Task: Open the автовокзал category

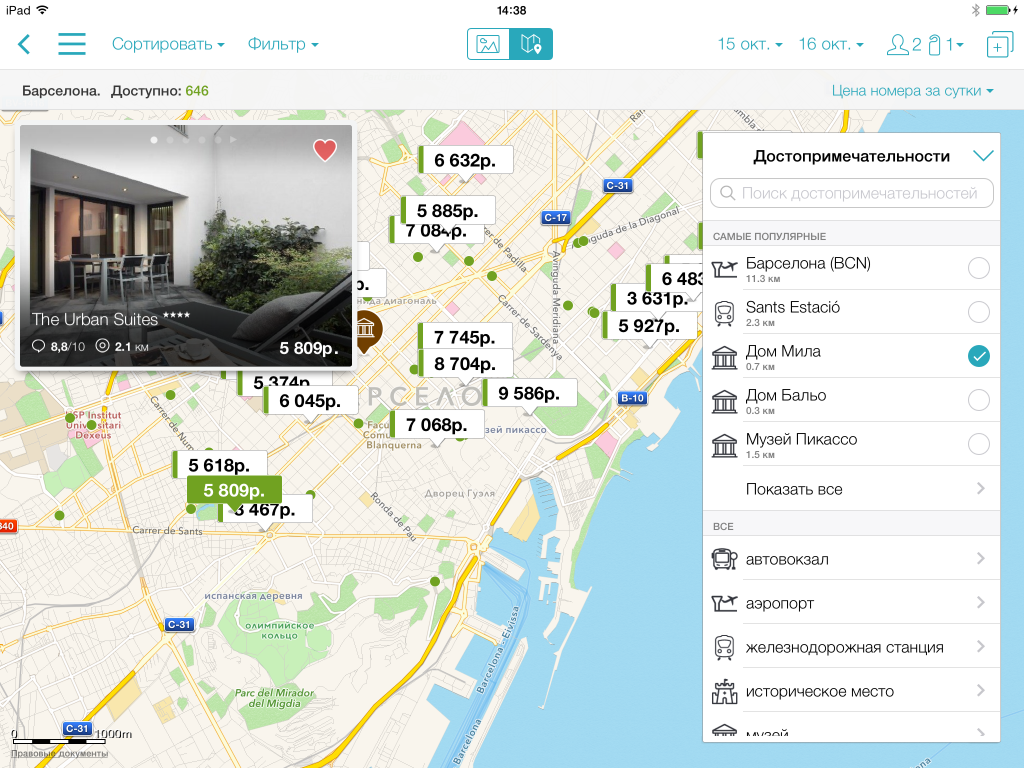Action: click(x=851, y=559)
